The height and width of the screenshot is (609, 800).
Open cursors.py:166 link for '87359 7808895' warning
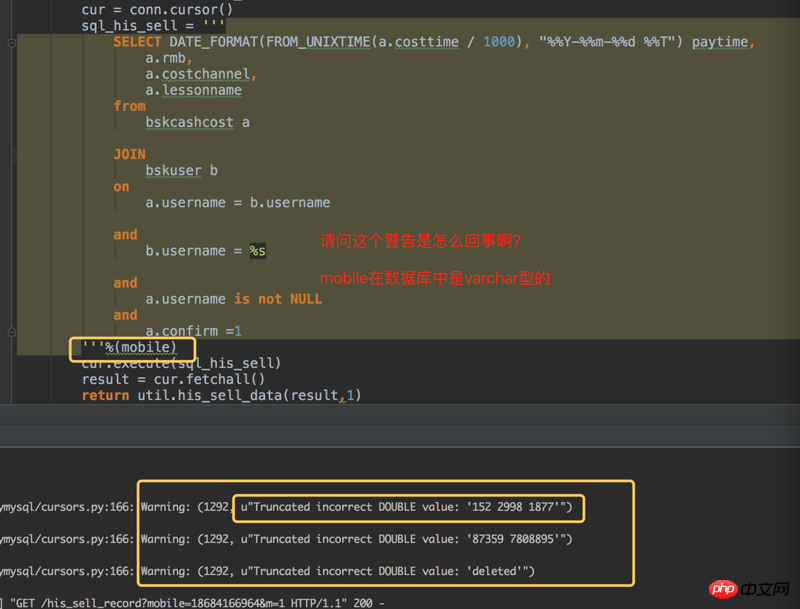67,539
